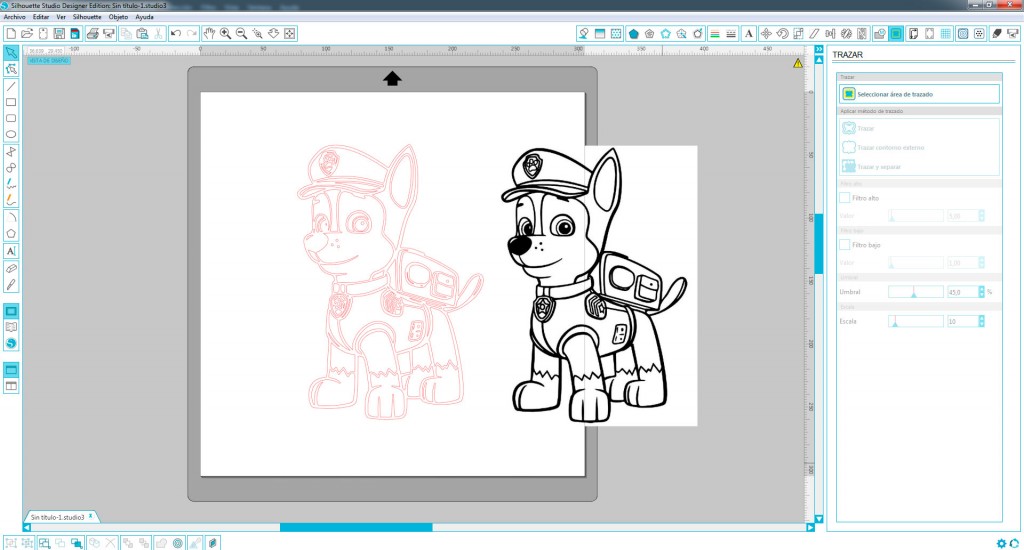This screenshot has height=550, width=1024.
Task: Open the Text Style panel
Action: click(748, 33)
